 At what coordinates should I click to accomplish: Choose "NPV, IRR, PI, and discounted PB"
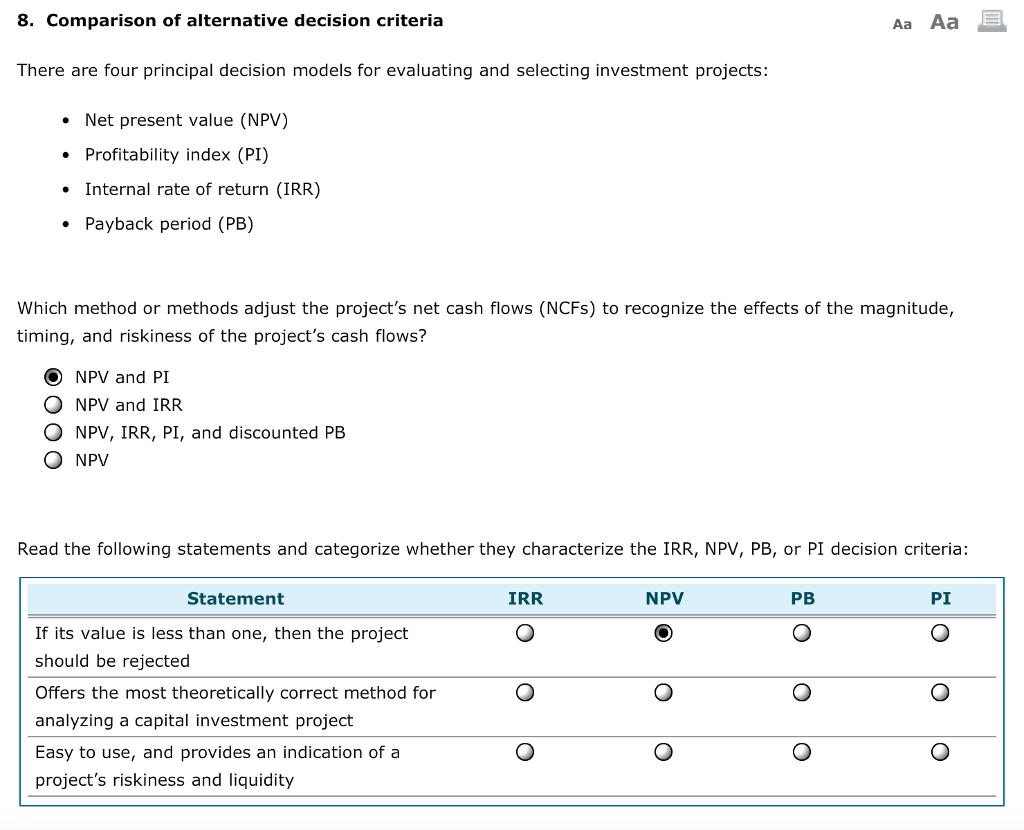click(x=53, y=432)
